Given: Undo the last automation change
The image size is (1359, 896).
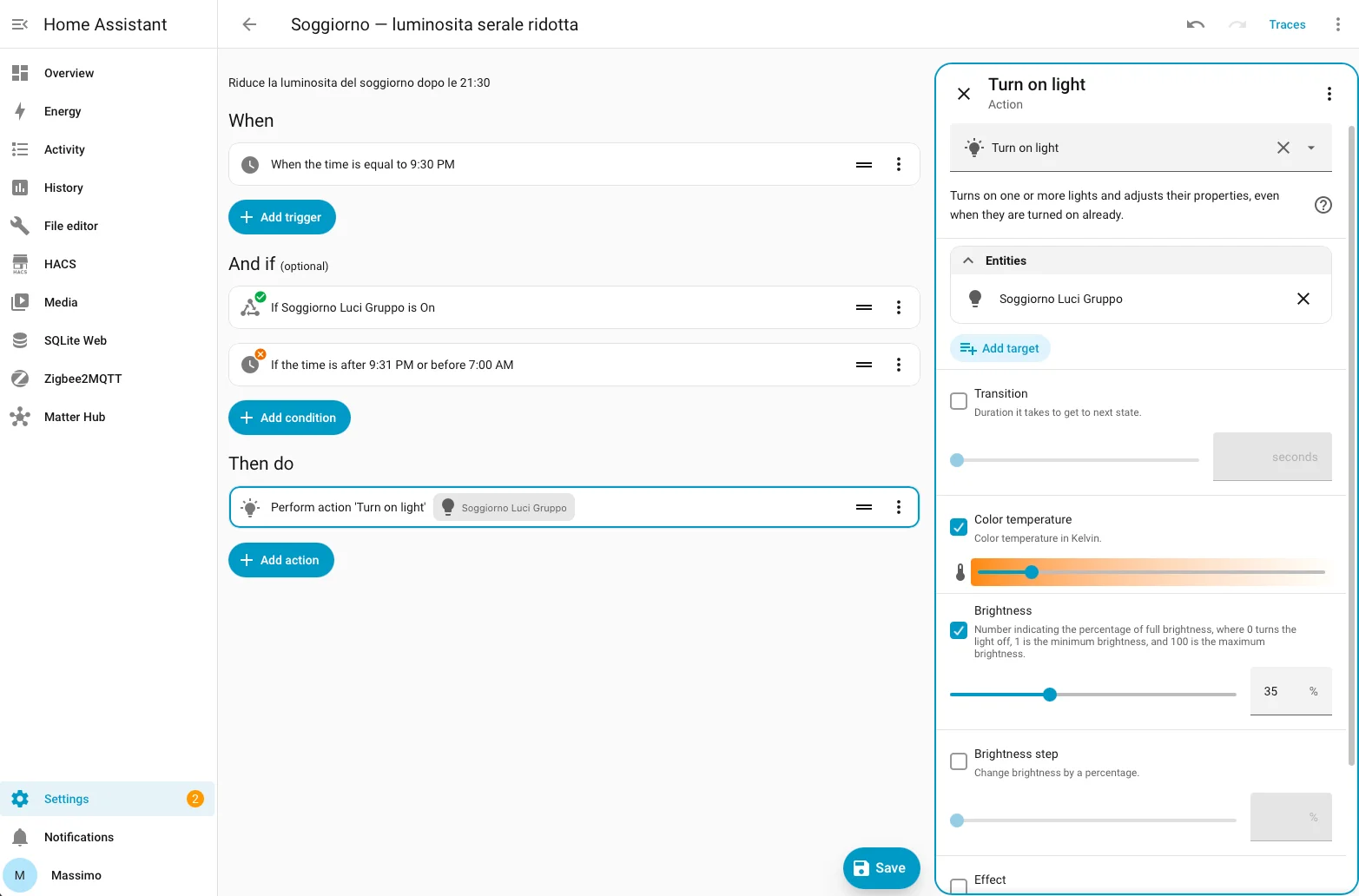Looking at the screenshot, I should pos(1196,24).
